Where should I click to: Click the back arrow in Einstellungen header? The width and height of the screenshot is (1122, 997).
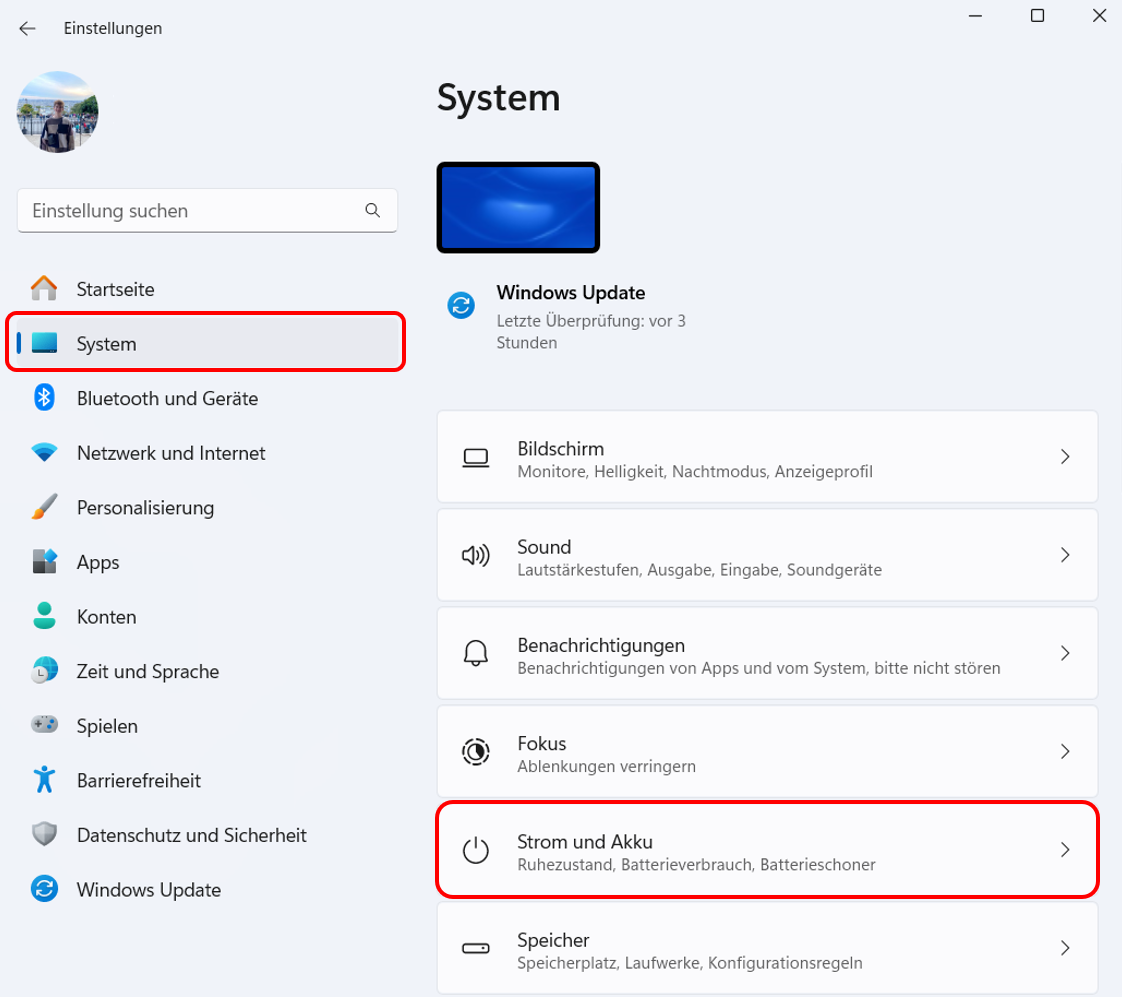pos(27,29)
